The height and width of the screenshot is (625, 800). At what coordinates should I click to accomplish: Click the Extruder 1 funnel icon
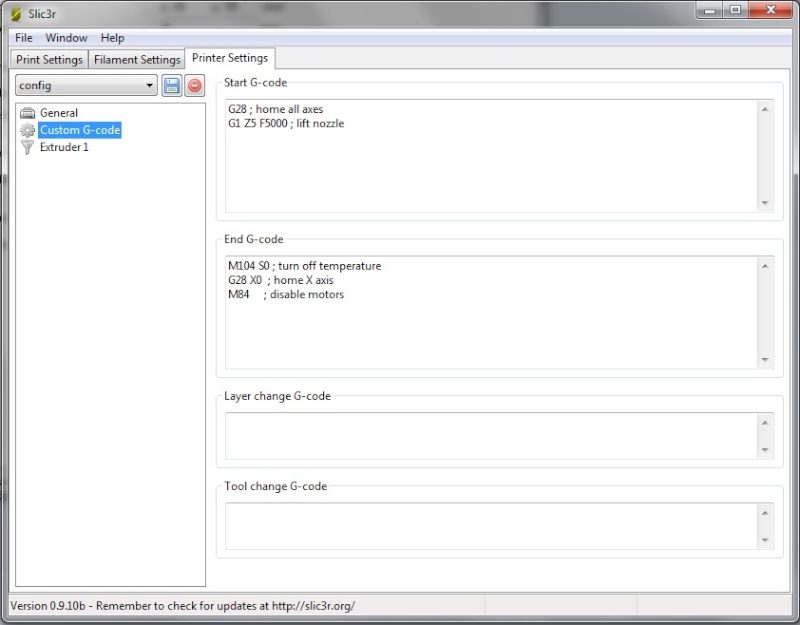pyautogui.click(x=28, y=147)
